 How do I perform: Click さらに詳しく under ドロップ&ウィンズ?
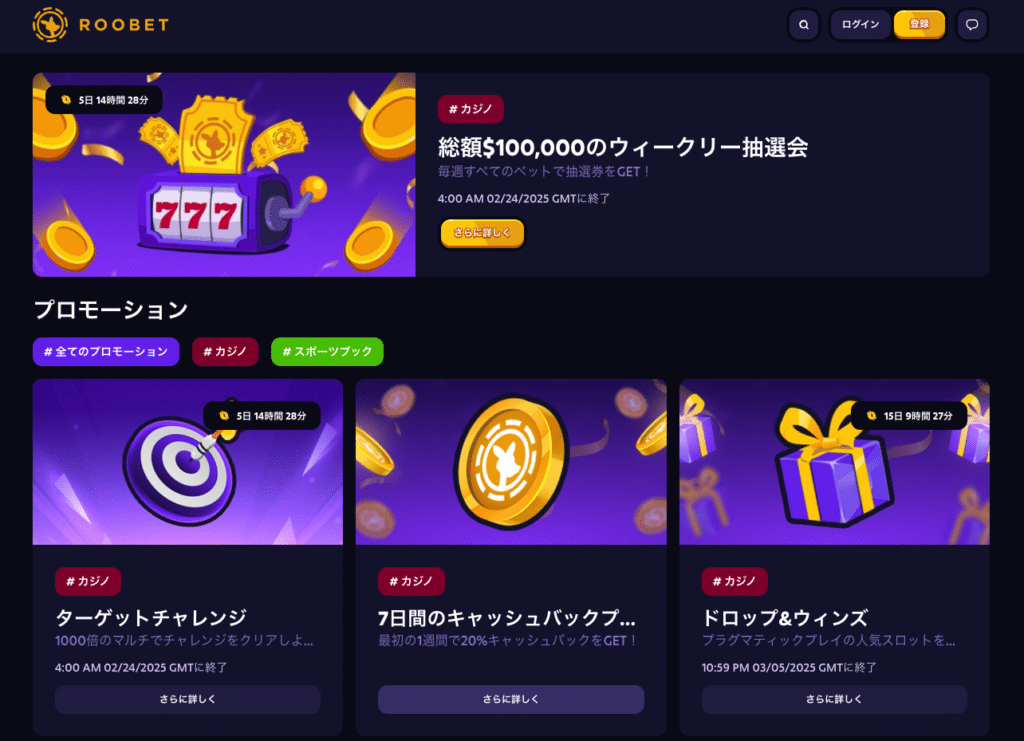coord(834,699)
